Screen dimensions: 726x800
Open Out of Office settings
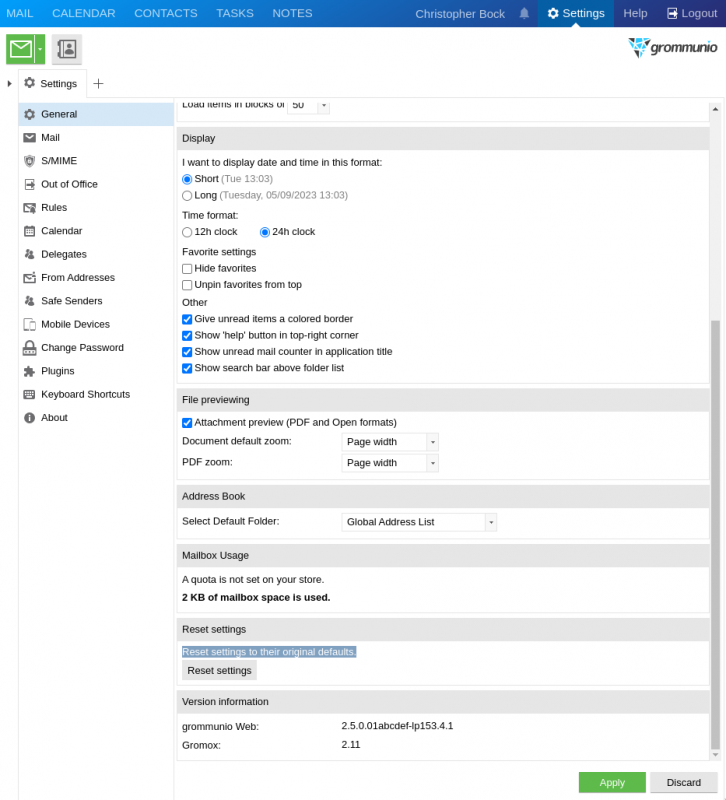pos(69,184)
